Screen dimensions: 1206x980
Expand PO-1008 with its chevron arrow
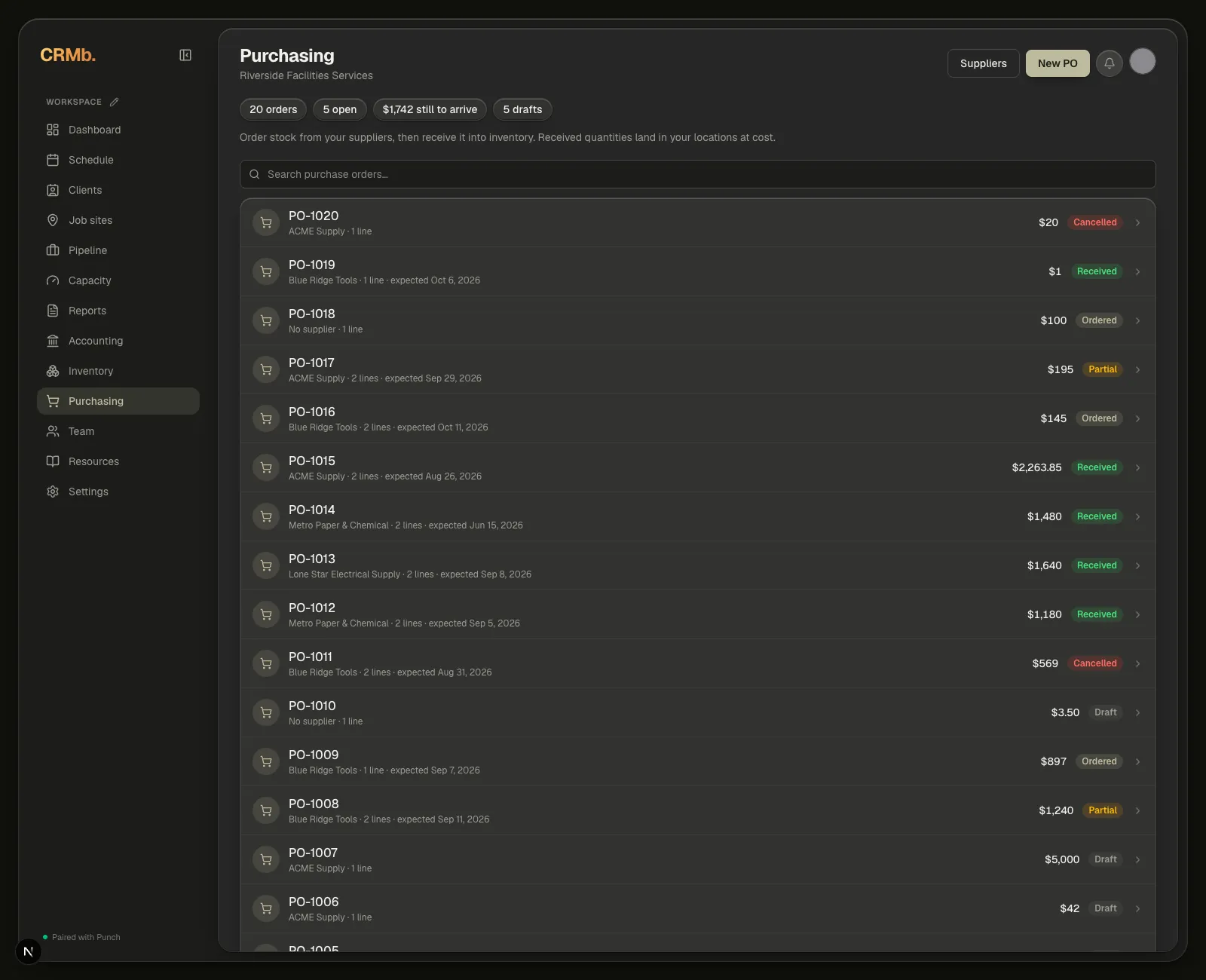pyautogui.click(x=1137, y=810)
